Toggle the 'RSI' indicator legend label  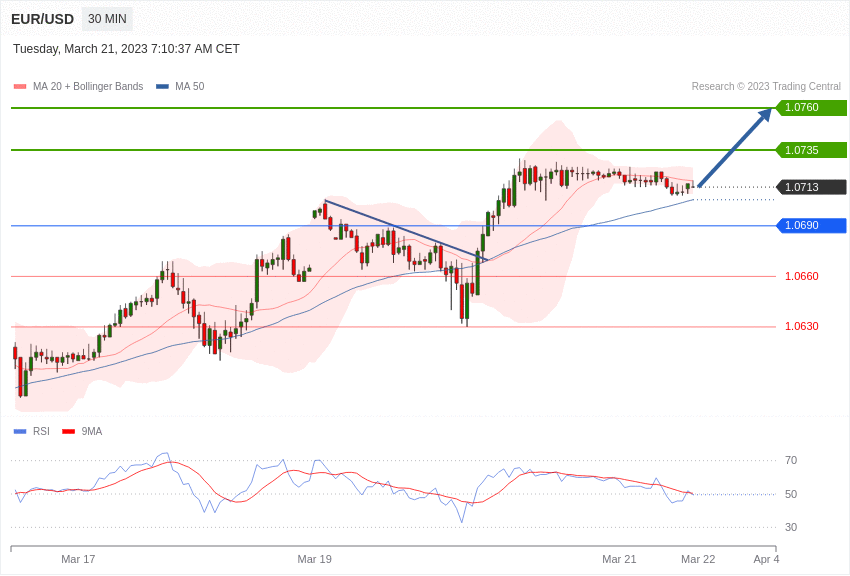(41, 431)
